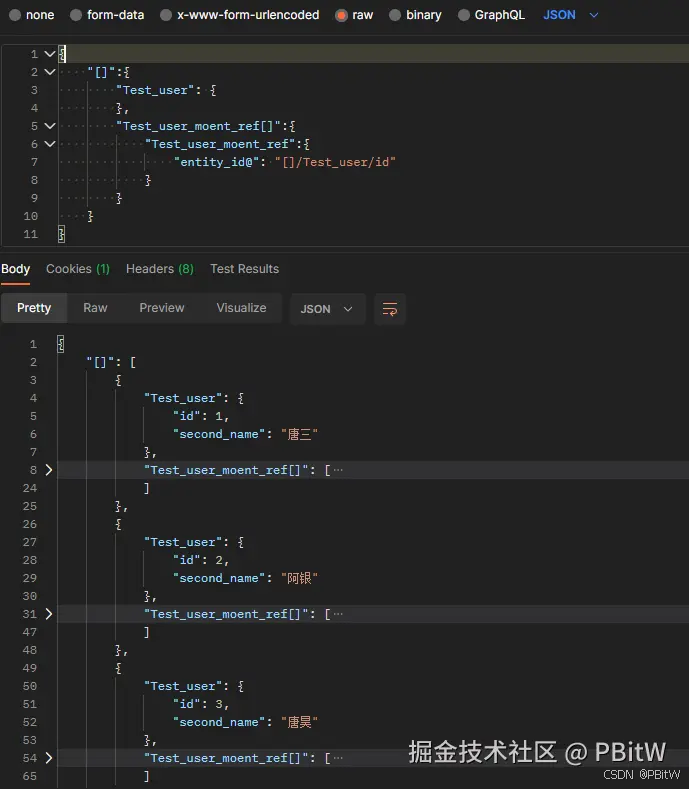
Task: Switch response view to Preview
Action: point(162,308)
